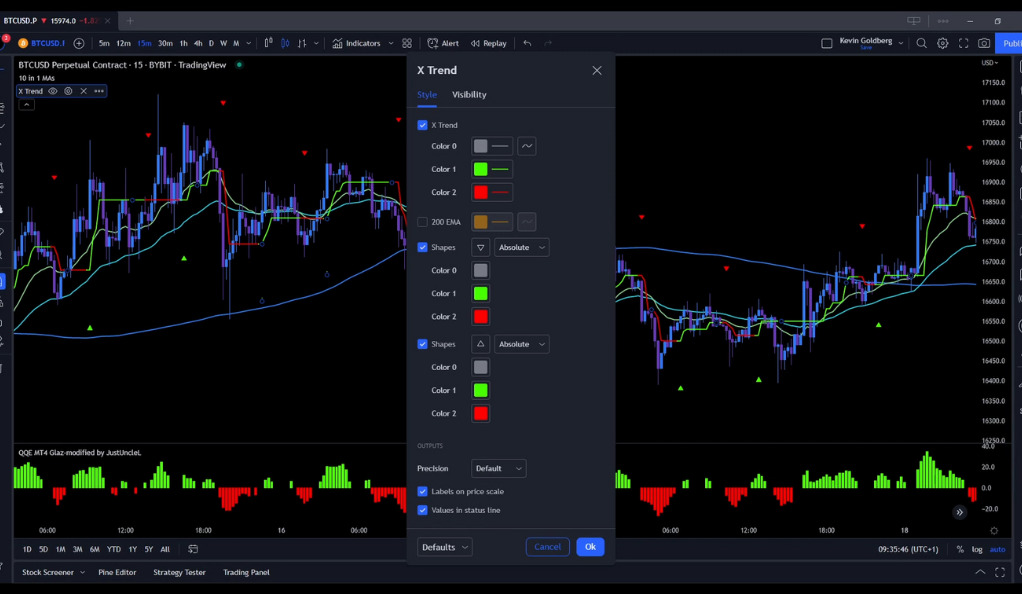Switch to 4h timeframe
This screenshot has width=1022, height=594.
[x=198, y=44]
